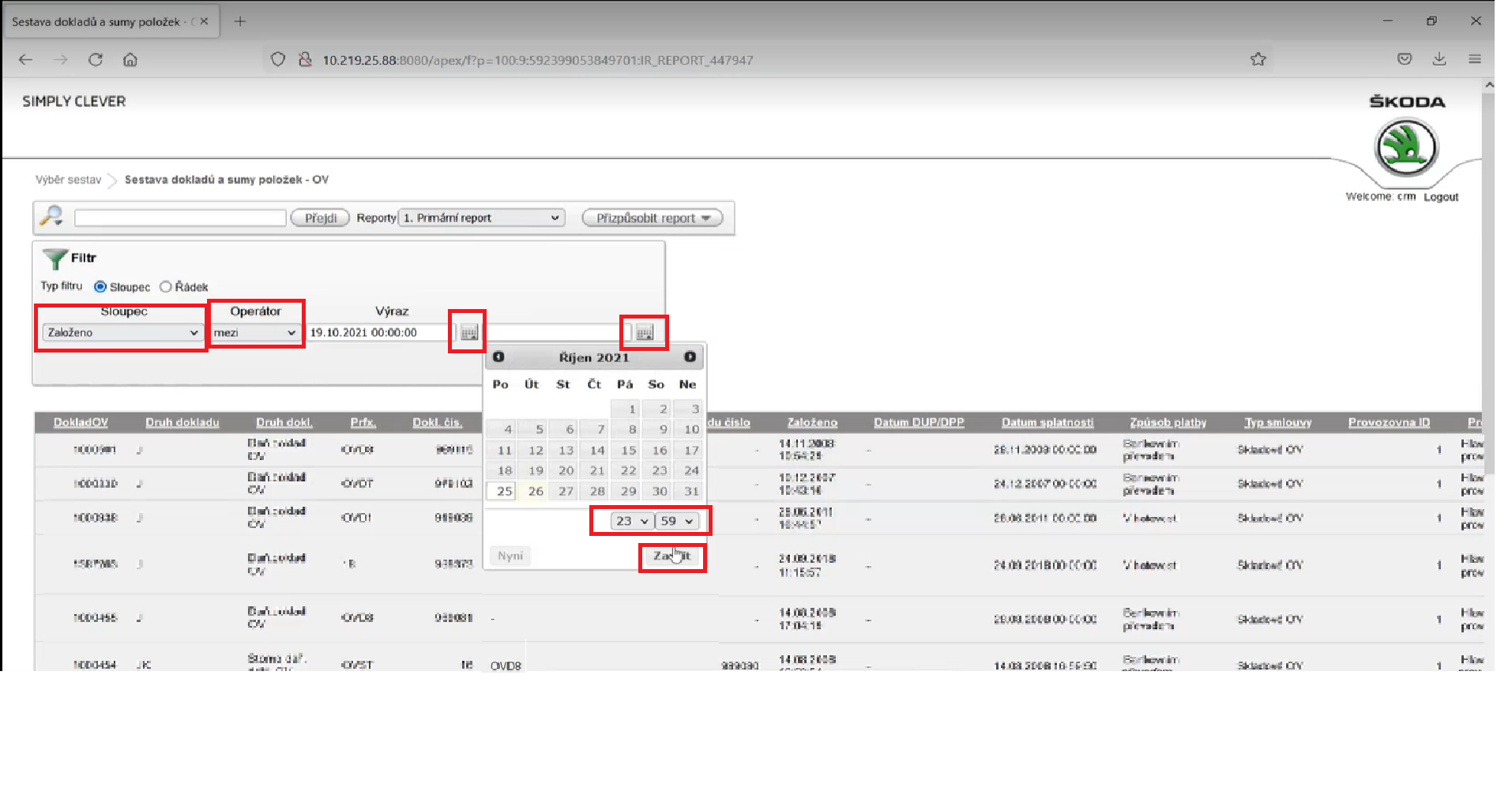Click the magnifier search icon in report bar

click(x=51, y=216)
